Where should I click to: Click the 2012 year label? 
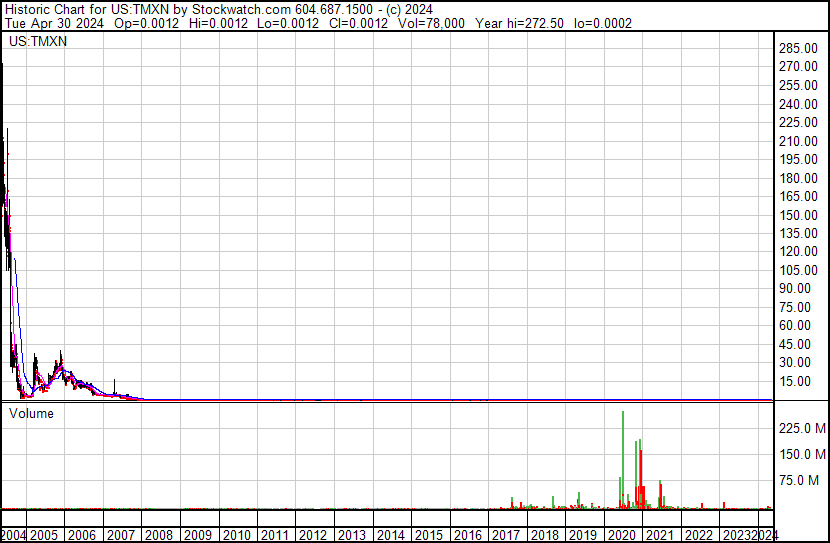pos(313,535)
